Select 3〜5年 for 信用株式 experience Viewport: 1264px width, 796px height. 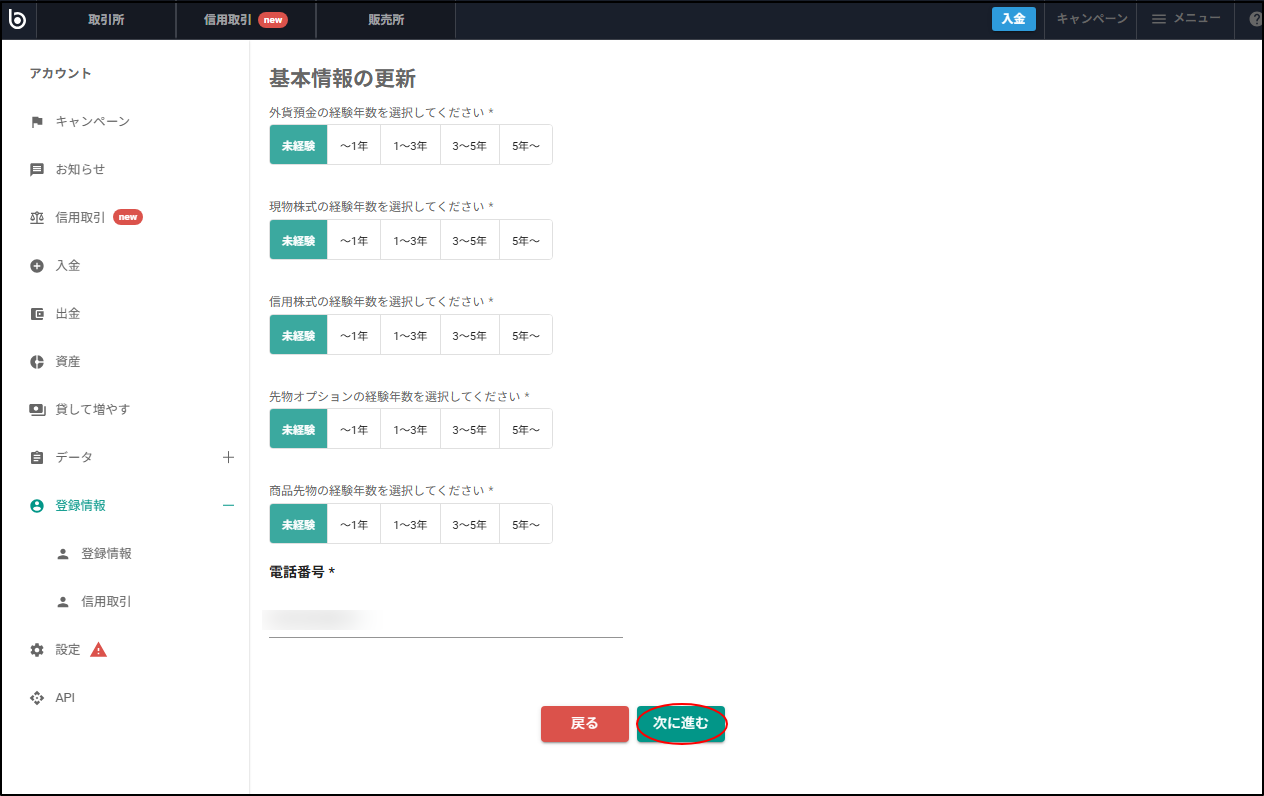470,335
